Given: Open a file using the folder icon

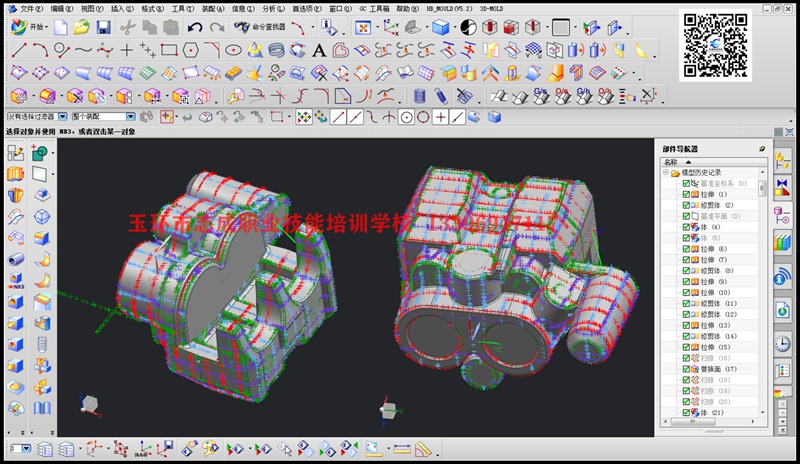Looking at the screenshot, I should pos(81,27).
